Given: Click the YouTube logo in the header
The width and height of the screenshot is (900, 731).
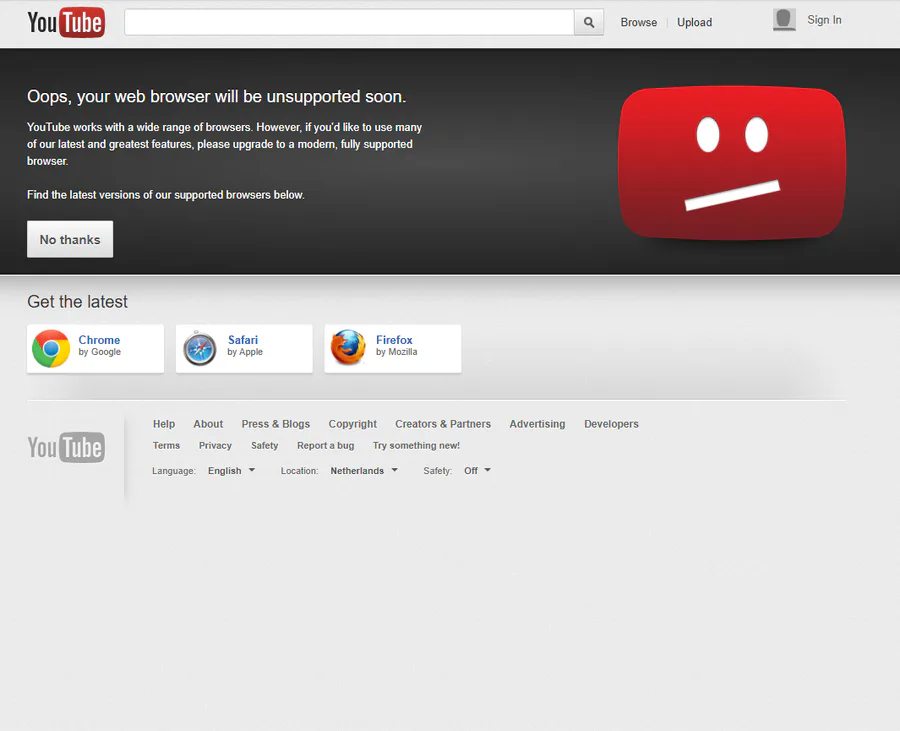Looking at the screenshot, I should click(x=66, y=22).
